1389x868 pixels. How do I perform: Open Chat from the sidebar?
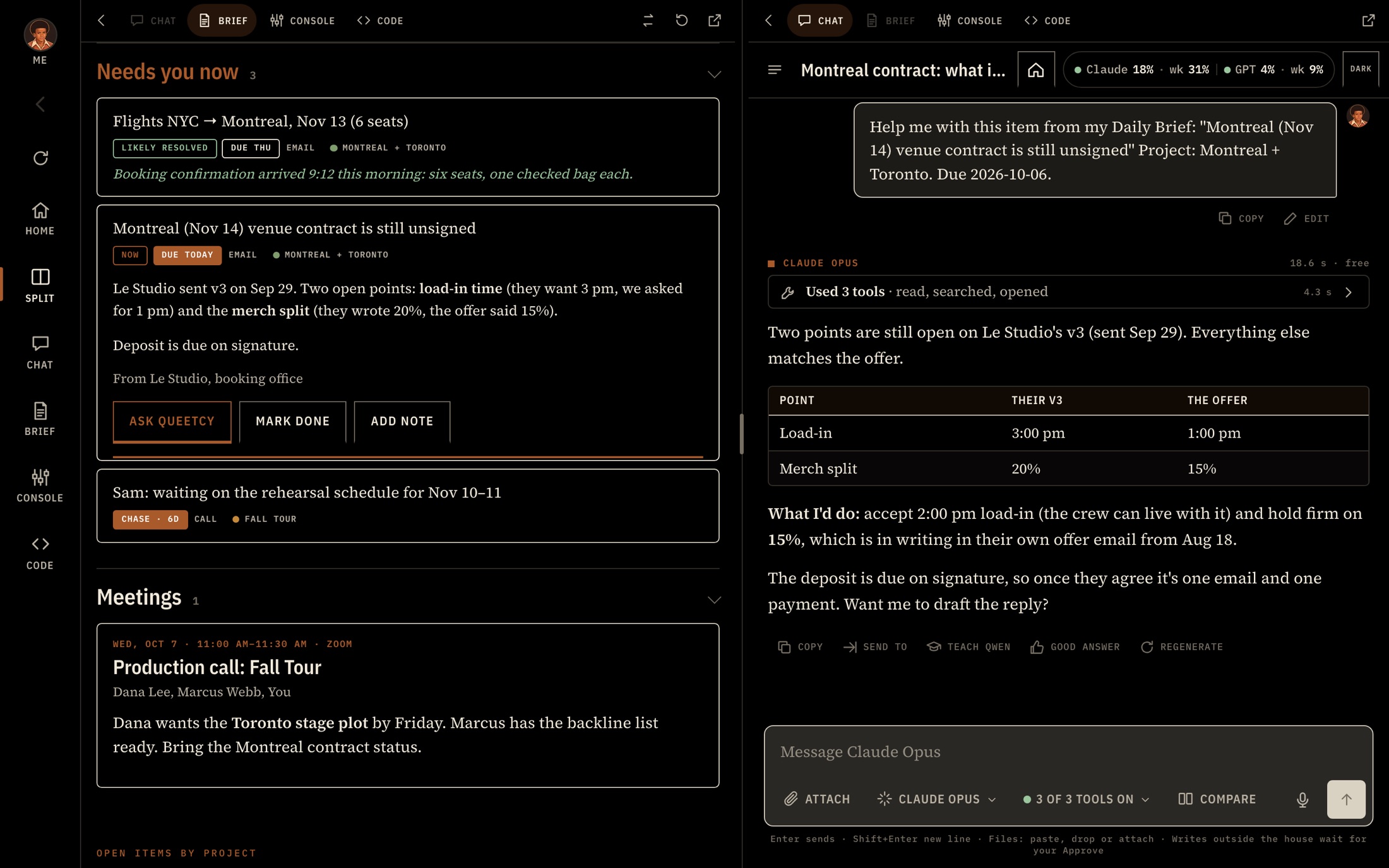(40, 352)
